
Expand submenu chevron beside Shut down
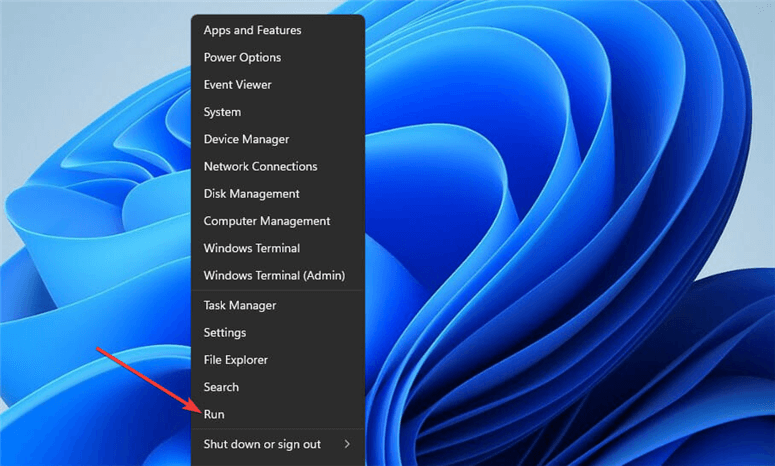tap(347, 444)
